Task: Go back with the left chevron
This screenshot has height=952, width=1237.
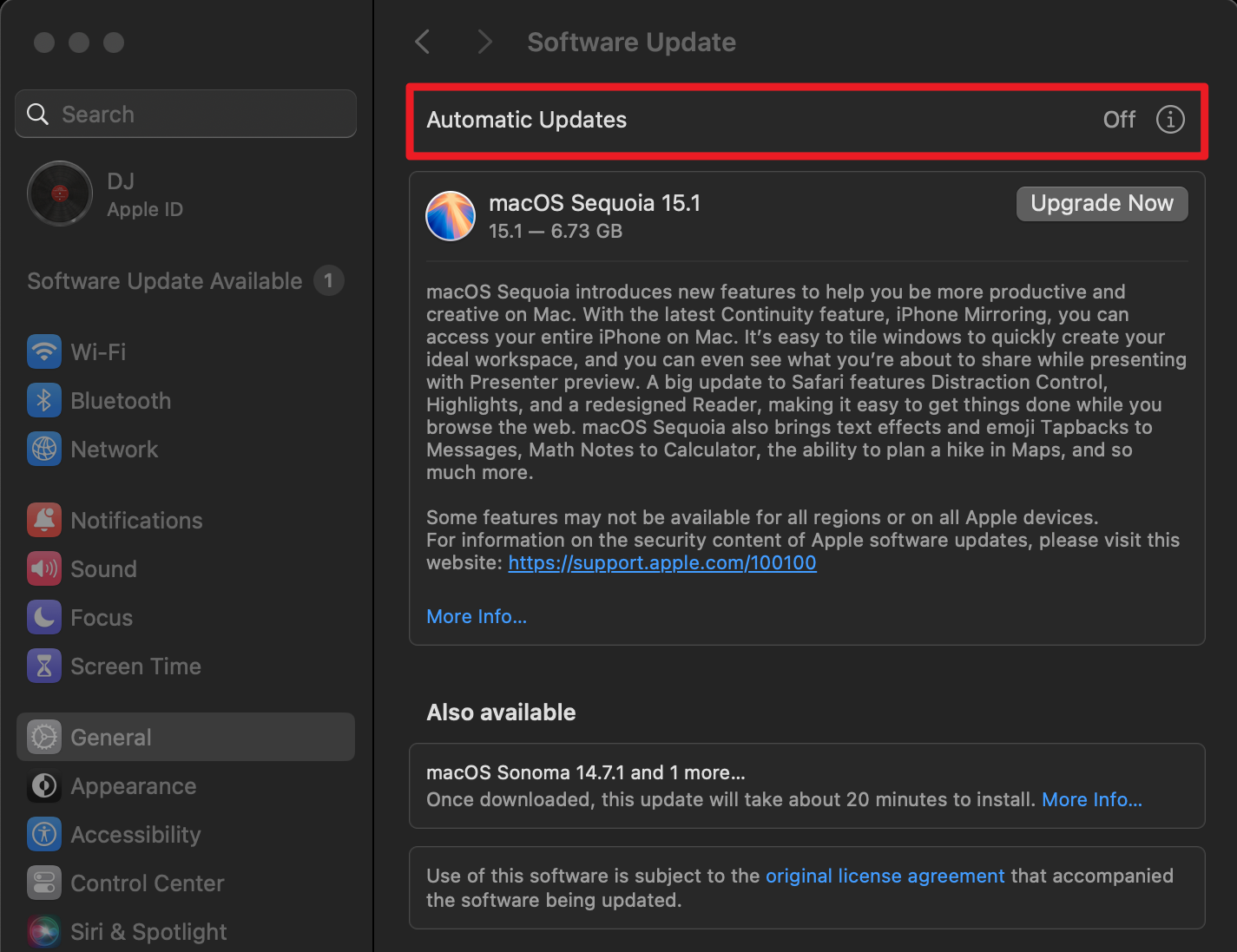Action: 423,42
